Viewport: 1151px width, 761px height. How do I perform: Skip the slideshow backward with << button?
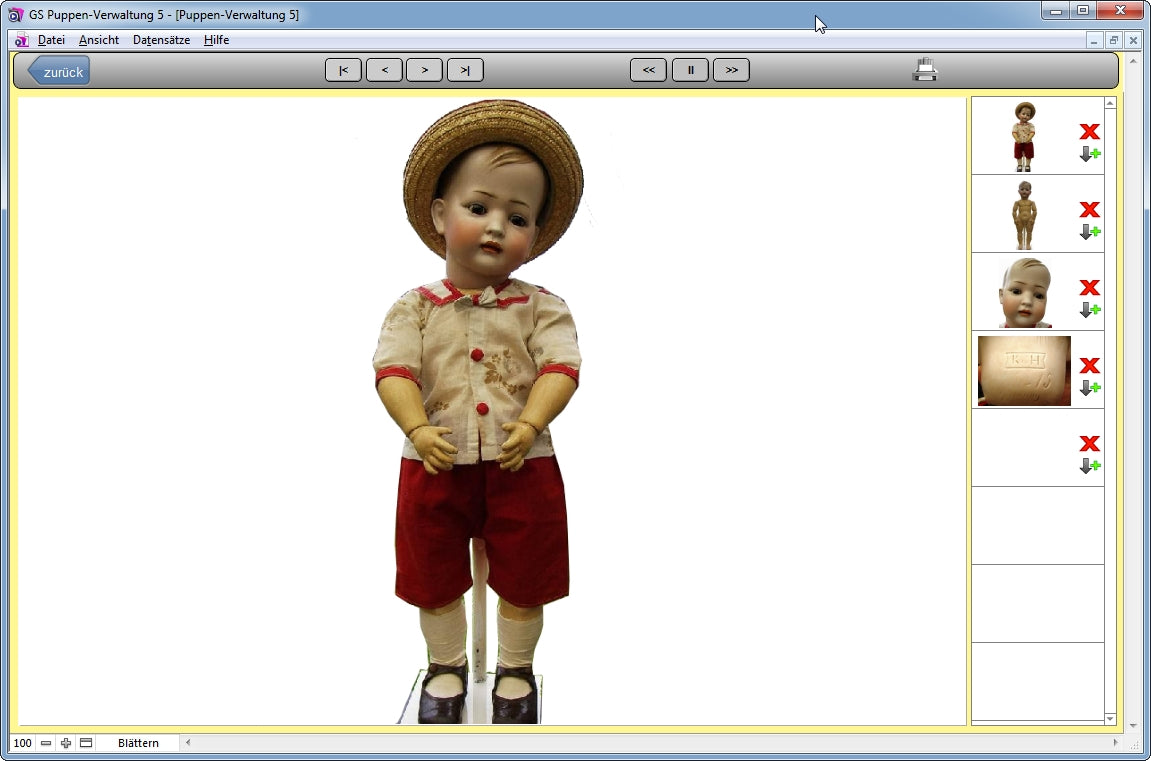pos(648,70)
